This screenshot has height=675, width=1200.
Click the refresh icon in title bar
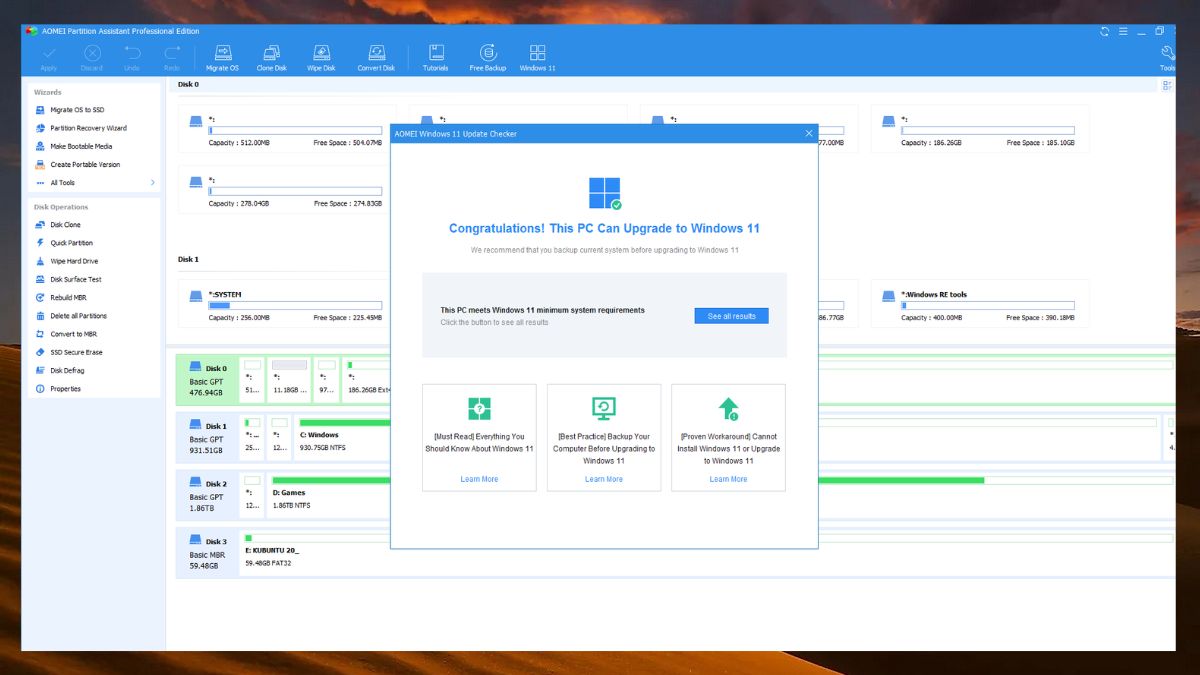[1105, 31]
